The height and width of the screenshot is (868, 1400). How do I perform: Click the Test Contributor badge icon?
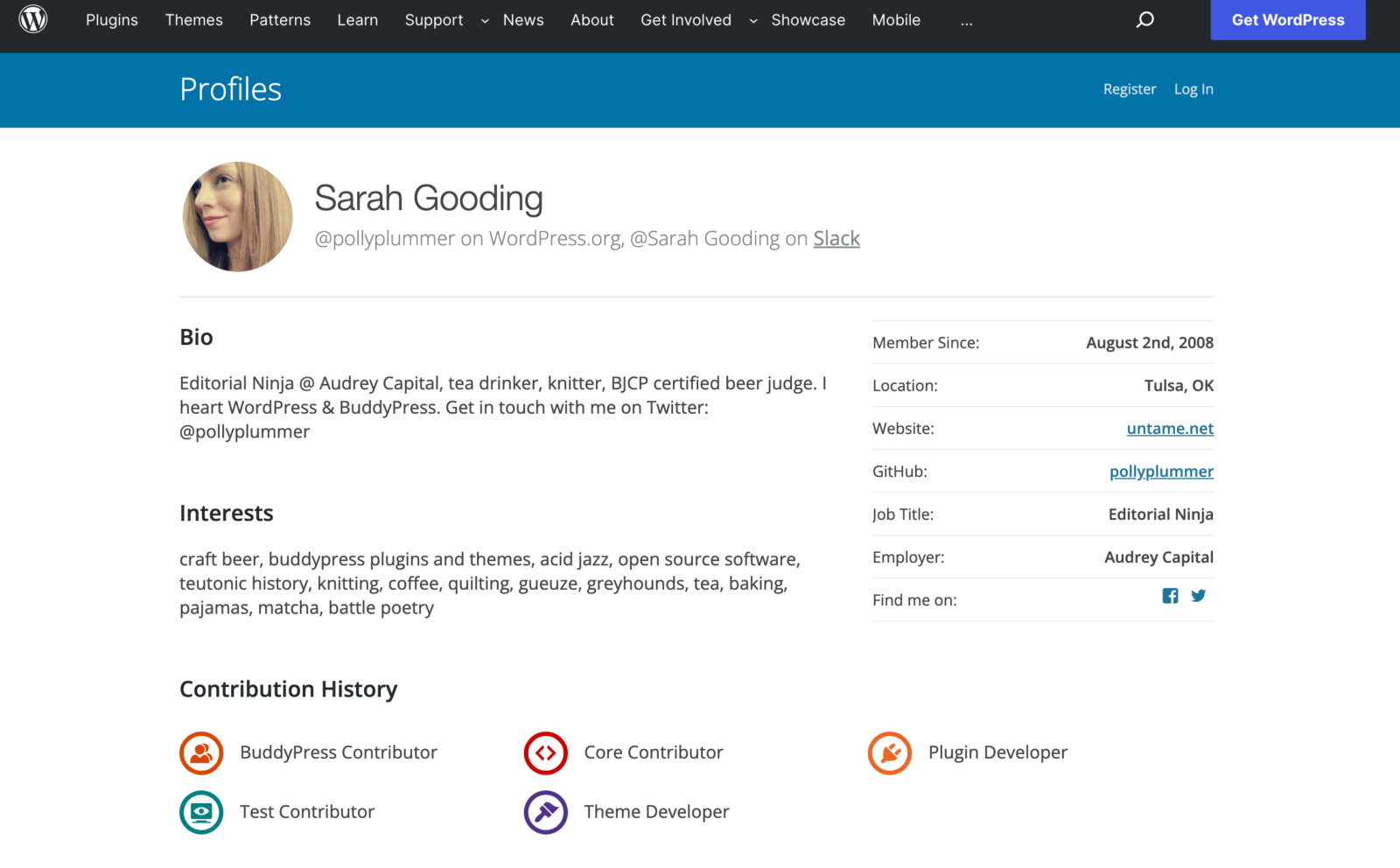coord(201,812)
